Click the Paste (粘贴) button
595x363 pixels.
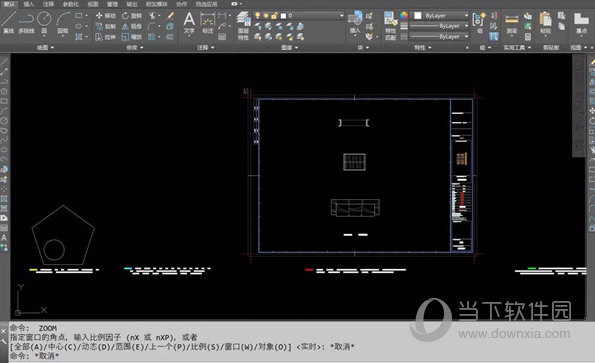coord(545,23)
